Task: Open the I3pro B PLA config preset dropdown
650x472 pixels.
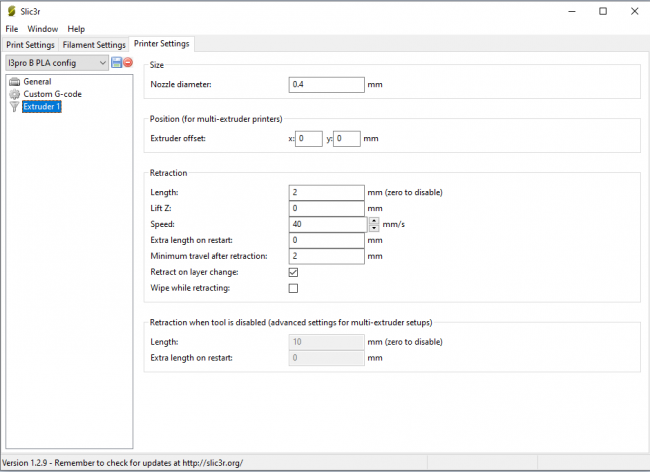Action: (x=56, y=63)
